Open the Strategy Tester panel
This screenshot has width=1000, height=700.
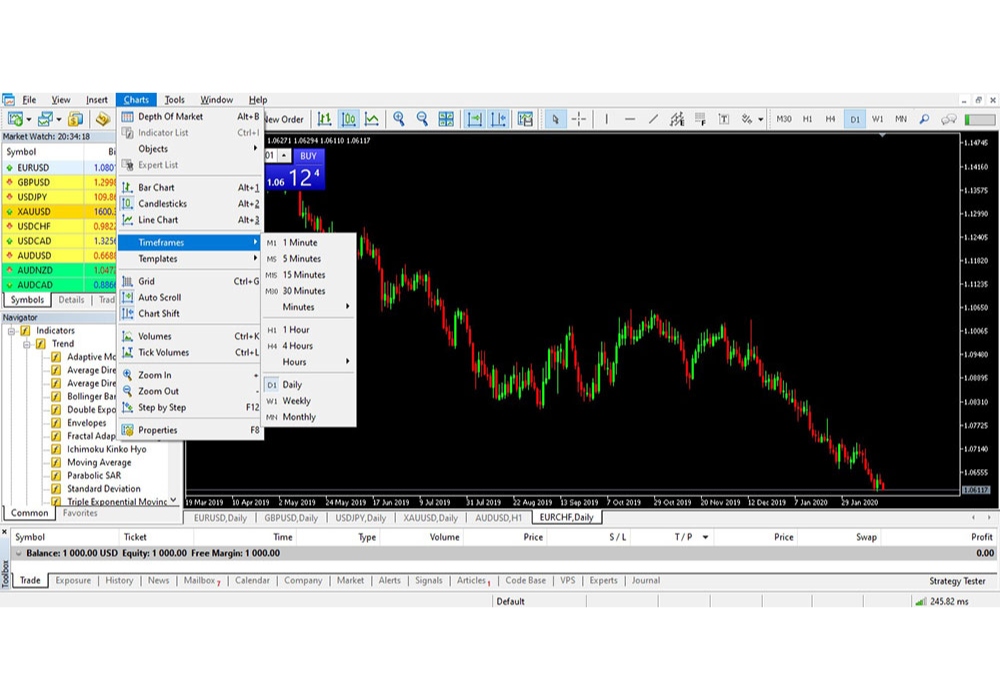(957, 581)
